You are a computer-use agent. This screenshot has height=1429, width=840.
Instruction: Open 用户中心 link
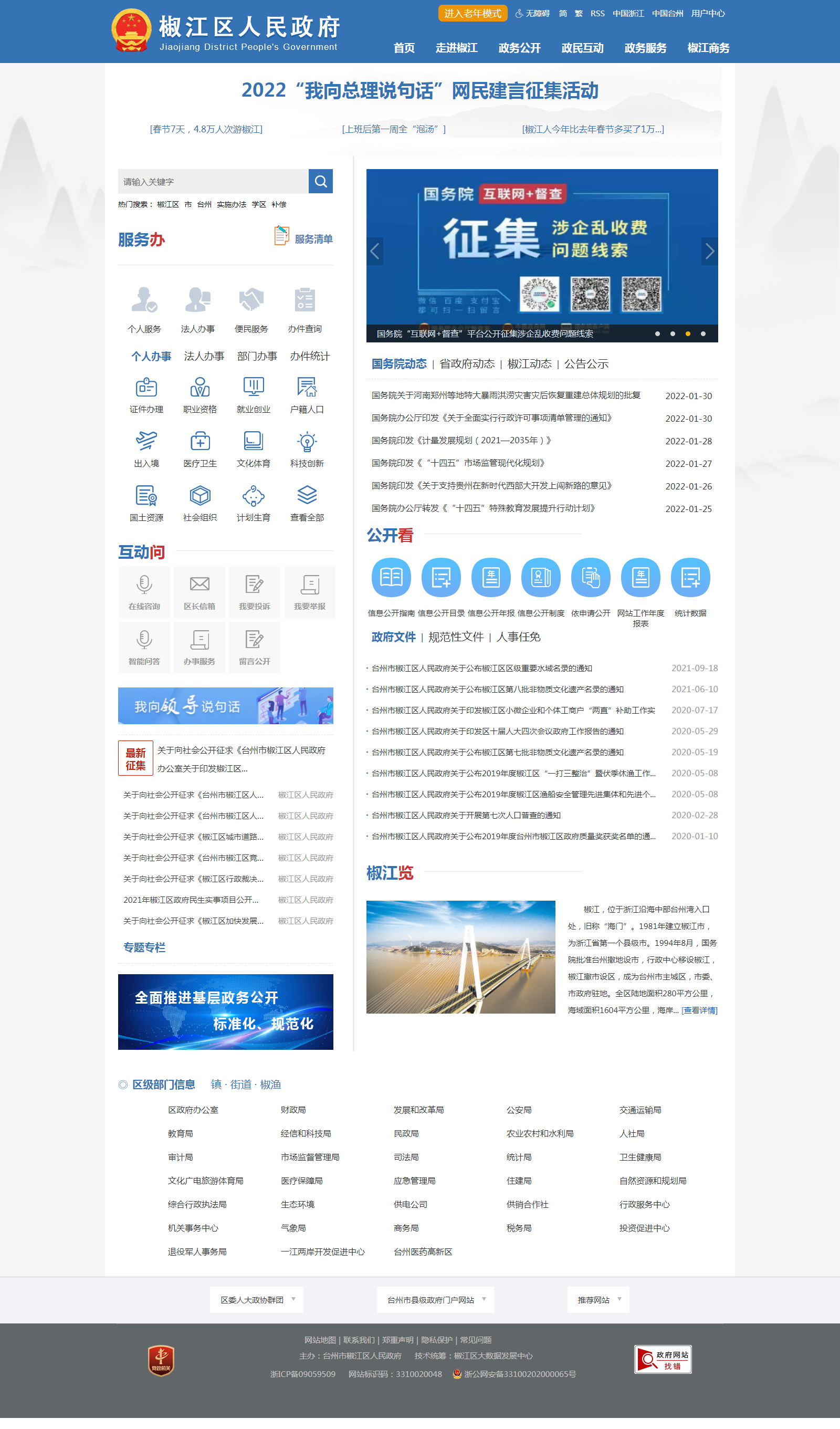click(x=708, y=14)
